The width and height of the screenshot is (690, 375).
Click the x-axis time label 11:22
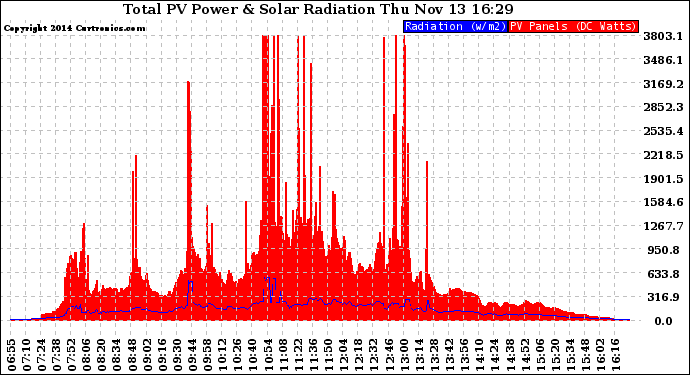[299, 356]
